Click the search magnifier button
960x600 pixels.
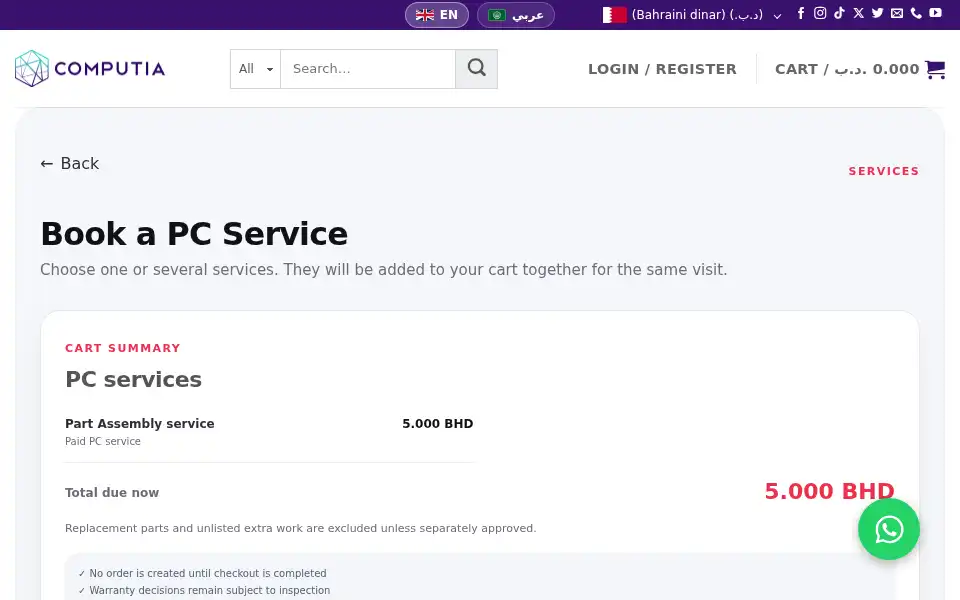(x=476, y=69)
